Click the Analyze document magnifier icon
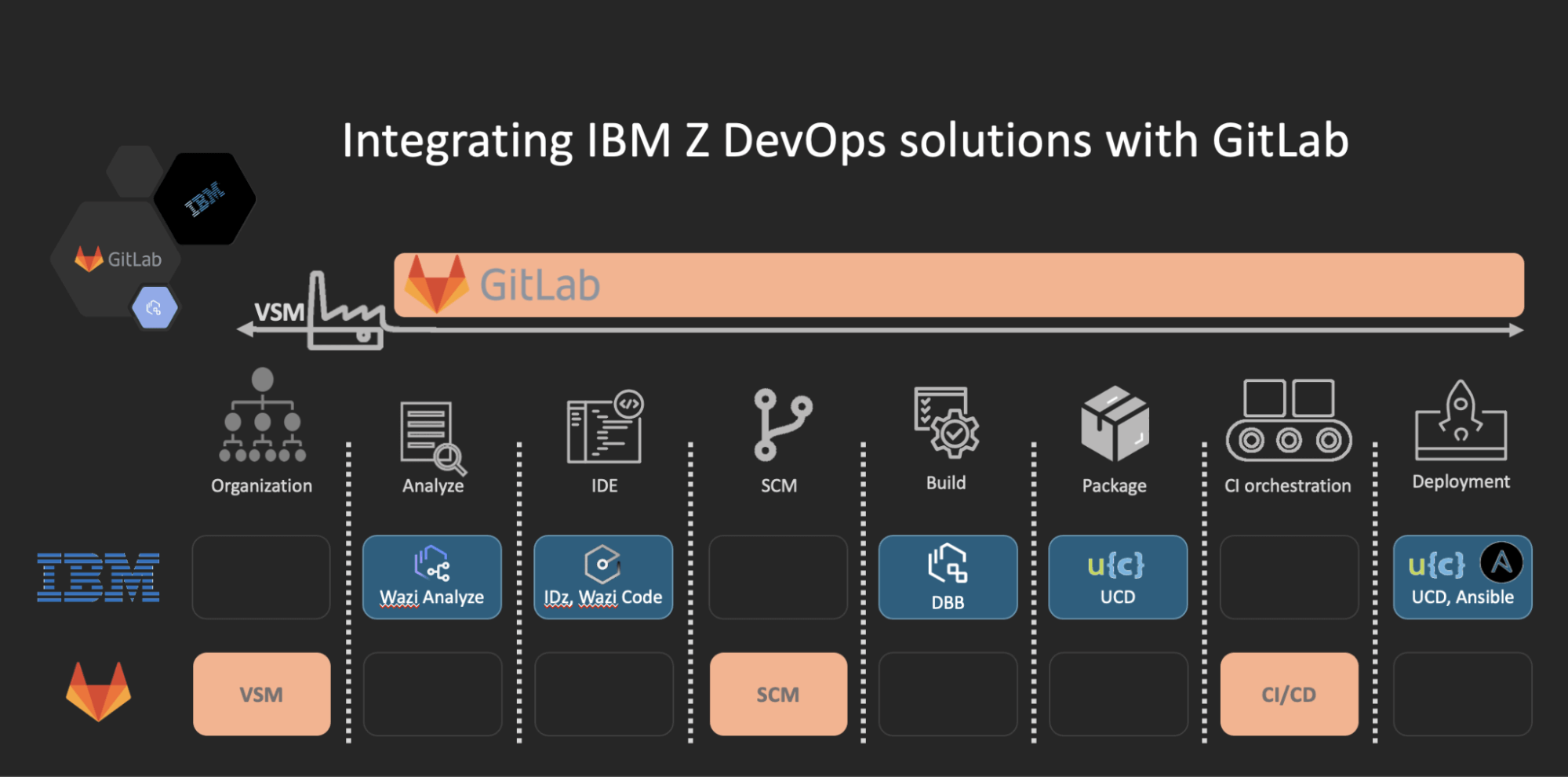 (433, 438)
